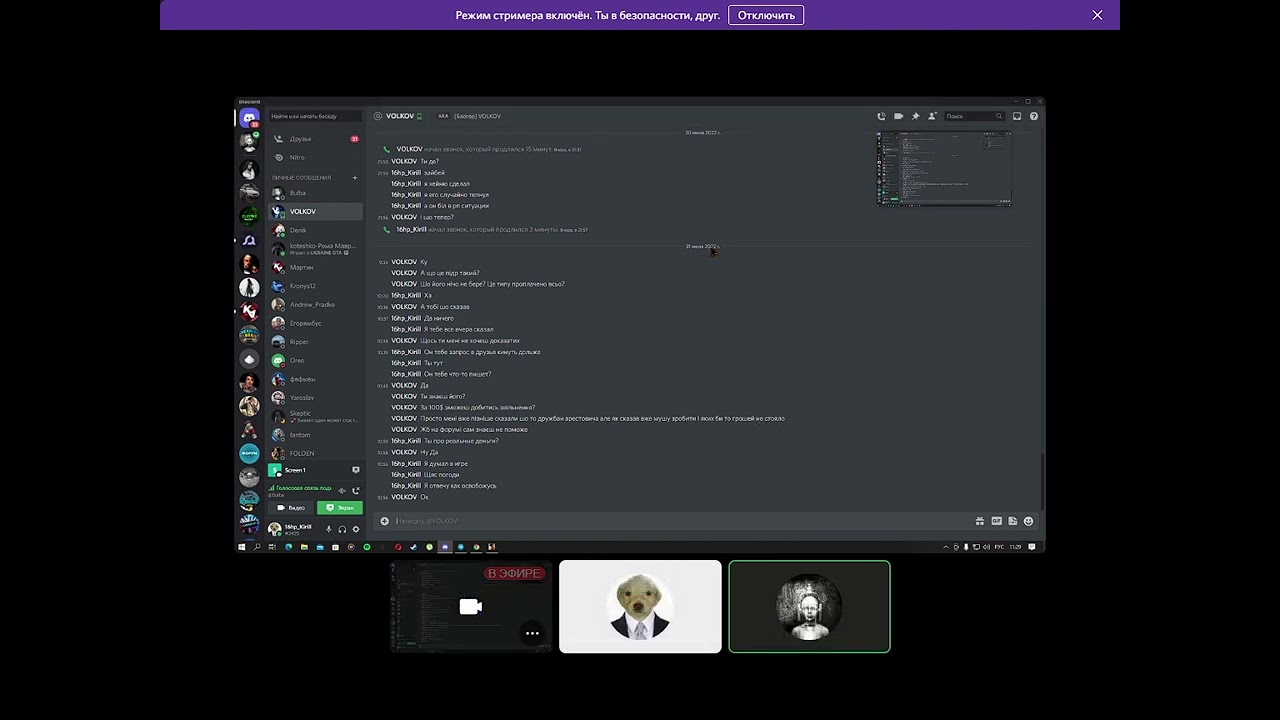Click the Найти или начать беседу search field

315,116
